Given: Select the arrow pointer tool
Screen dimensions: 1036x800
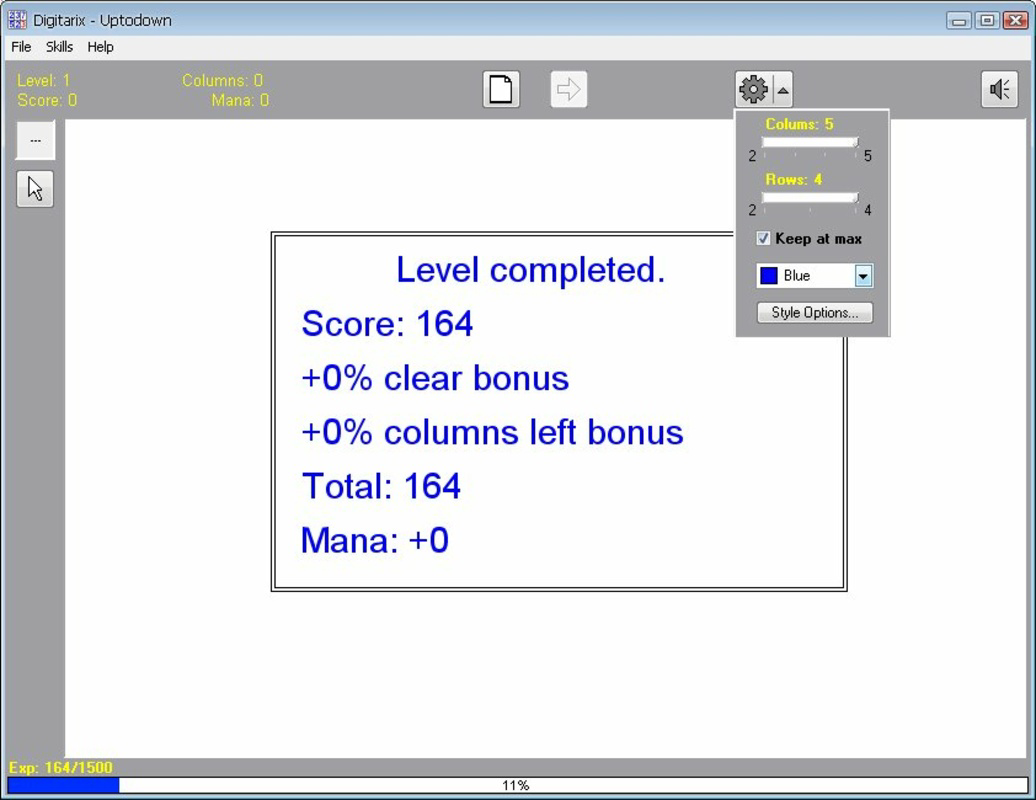Looking at the screenshot, I should (x=35, y=189).
